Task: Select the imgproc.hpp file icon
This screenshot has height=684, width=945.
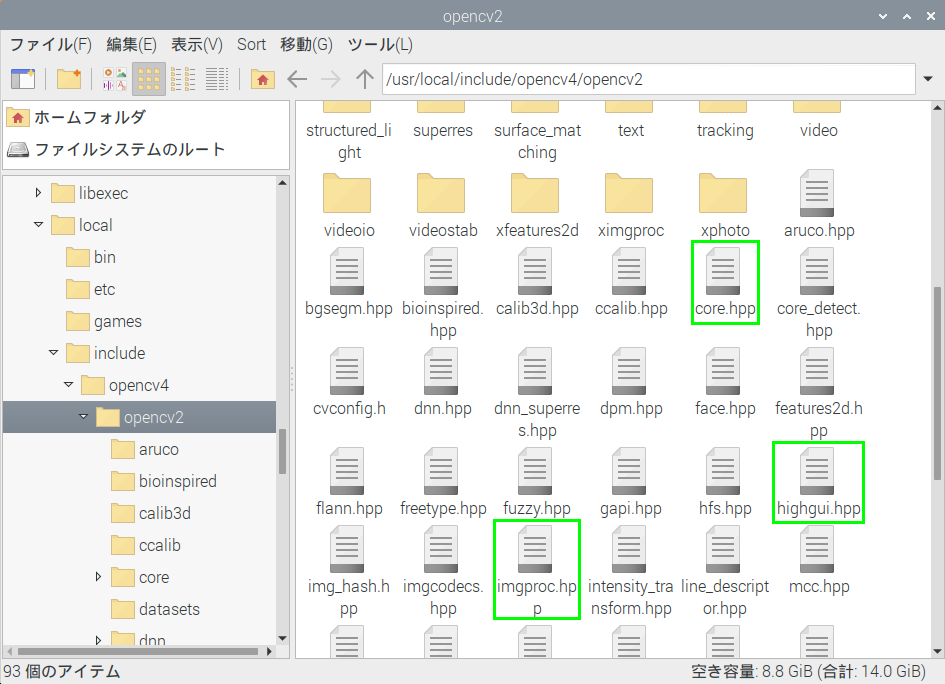Action: point(535,550)
